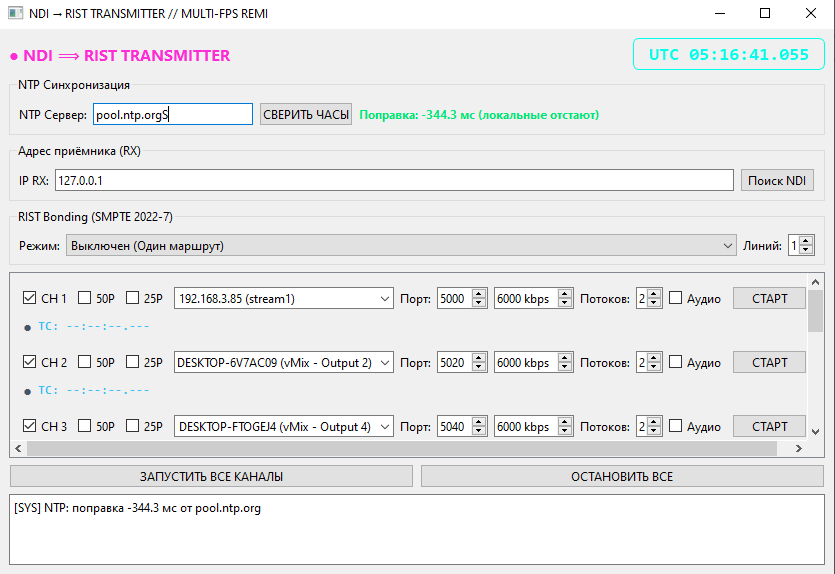Decrease CH 2 Потоков count
This screenshot has height=574, width=835.
654,367
